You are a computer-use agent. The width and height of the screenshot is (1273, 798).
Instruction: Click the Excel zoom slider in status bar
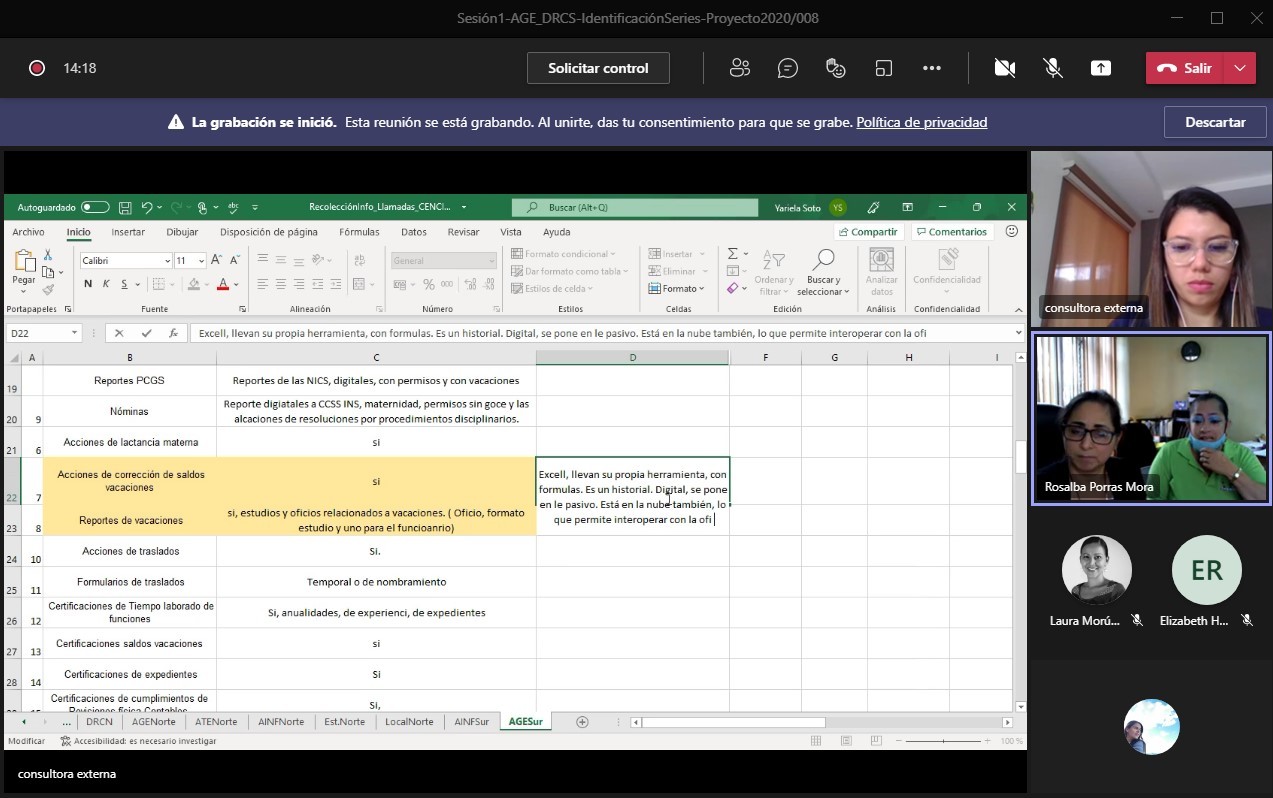click(x=942, y=741)
